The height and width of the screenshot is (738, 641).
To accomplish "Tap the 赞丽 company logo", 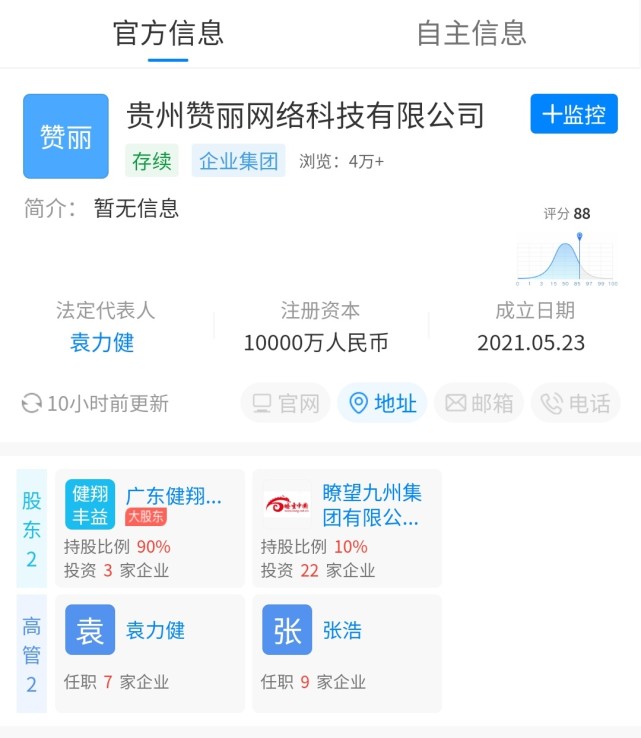I will coord(66,136).
